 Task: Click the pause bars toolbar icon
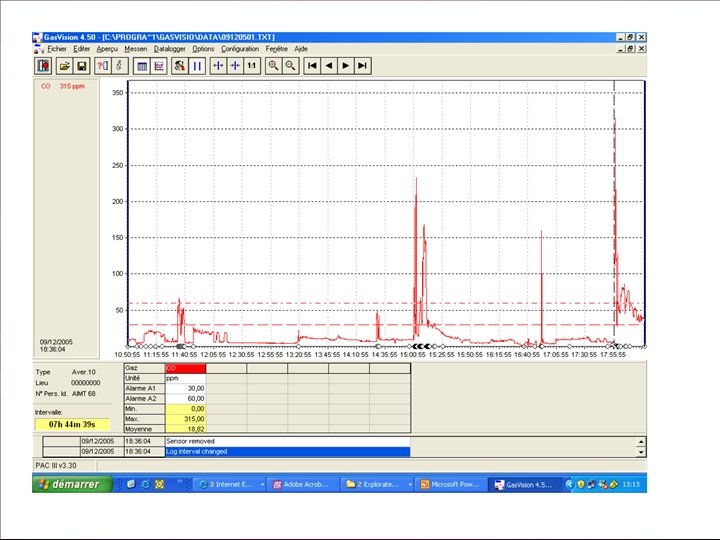click(x=197, y=65)
